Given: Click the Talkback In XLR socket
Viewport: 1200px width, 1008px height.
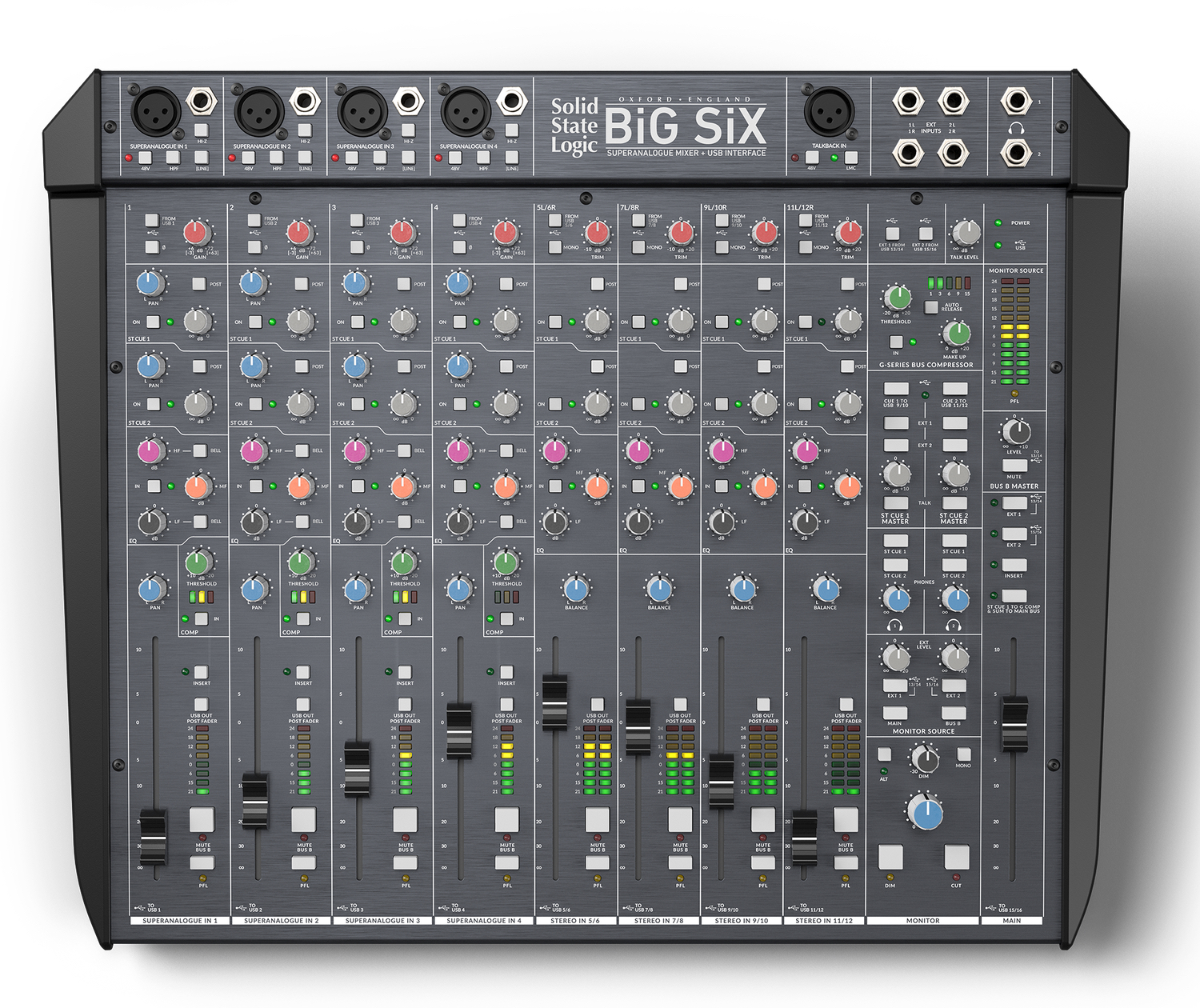Looking at the screenshot, I should click(828, 111).
